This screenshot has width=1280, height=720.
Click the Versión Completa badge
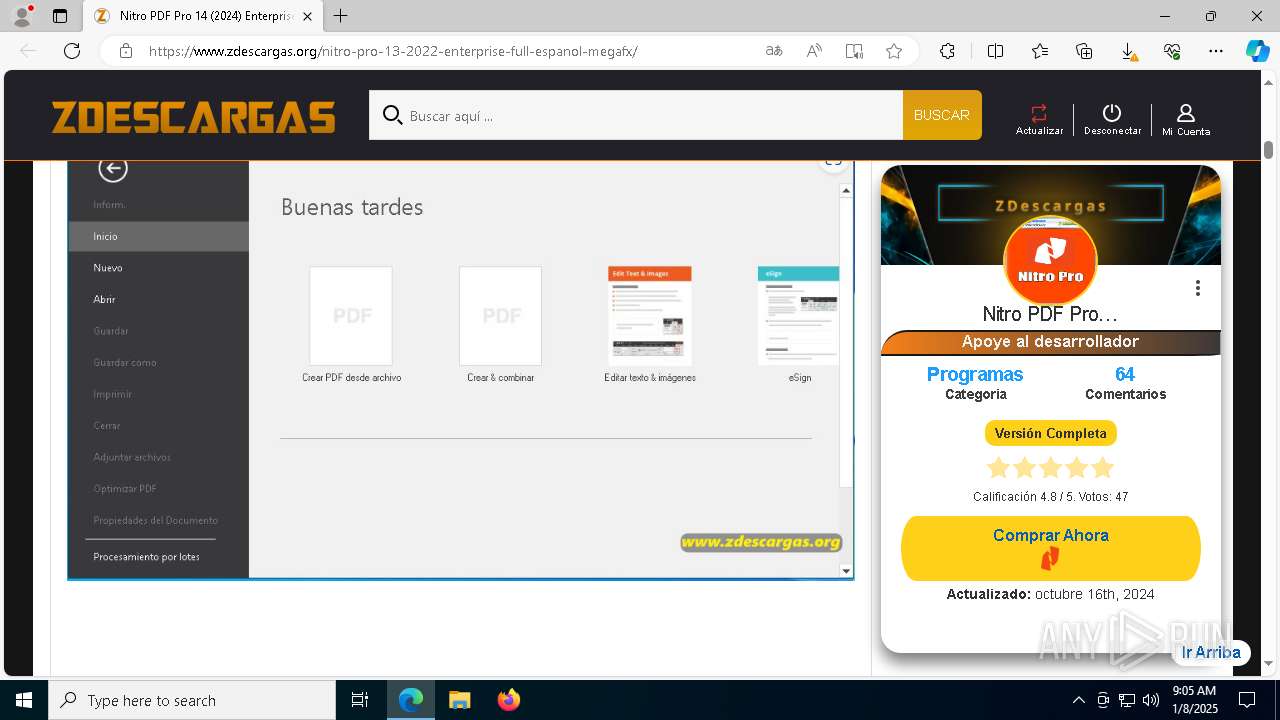[1050, 433]
